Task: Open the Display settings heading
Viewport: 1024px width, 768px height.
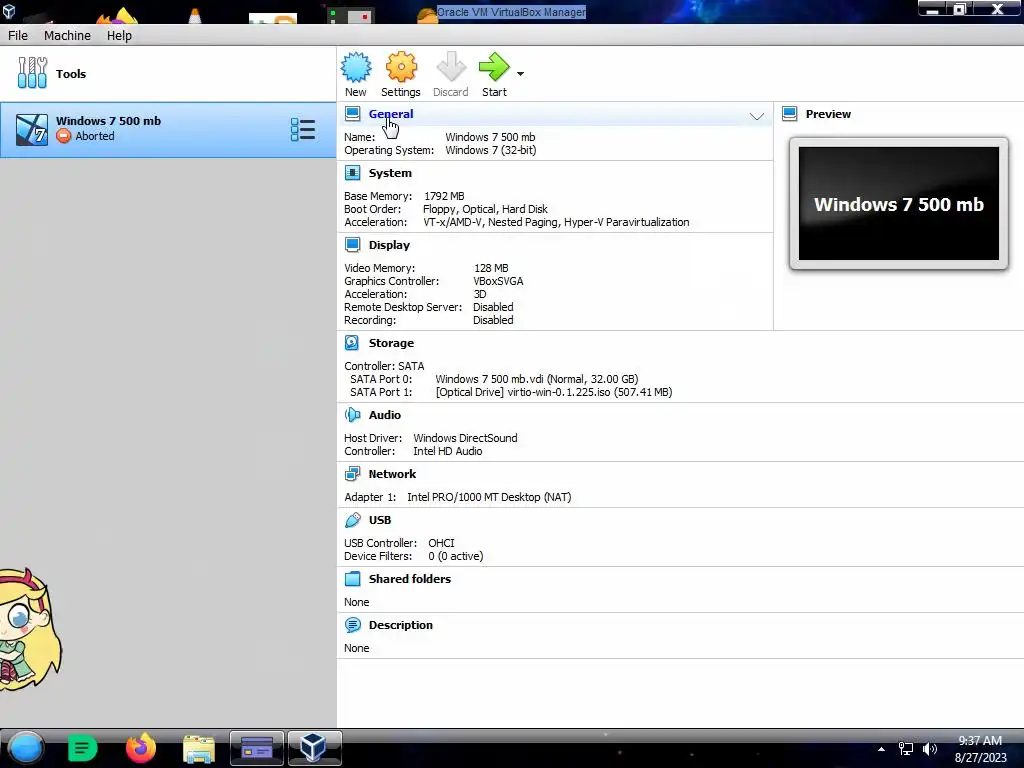Action: click(389, 245)
